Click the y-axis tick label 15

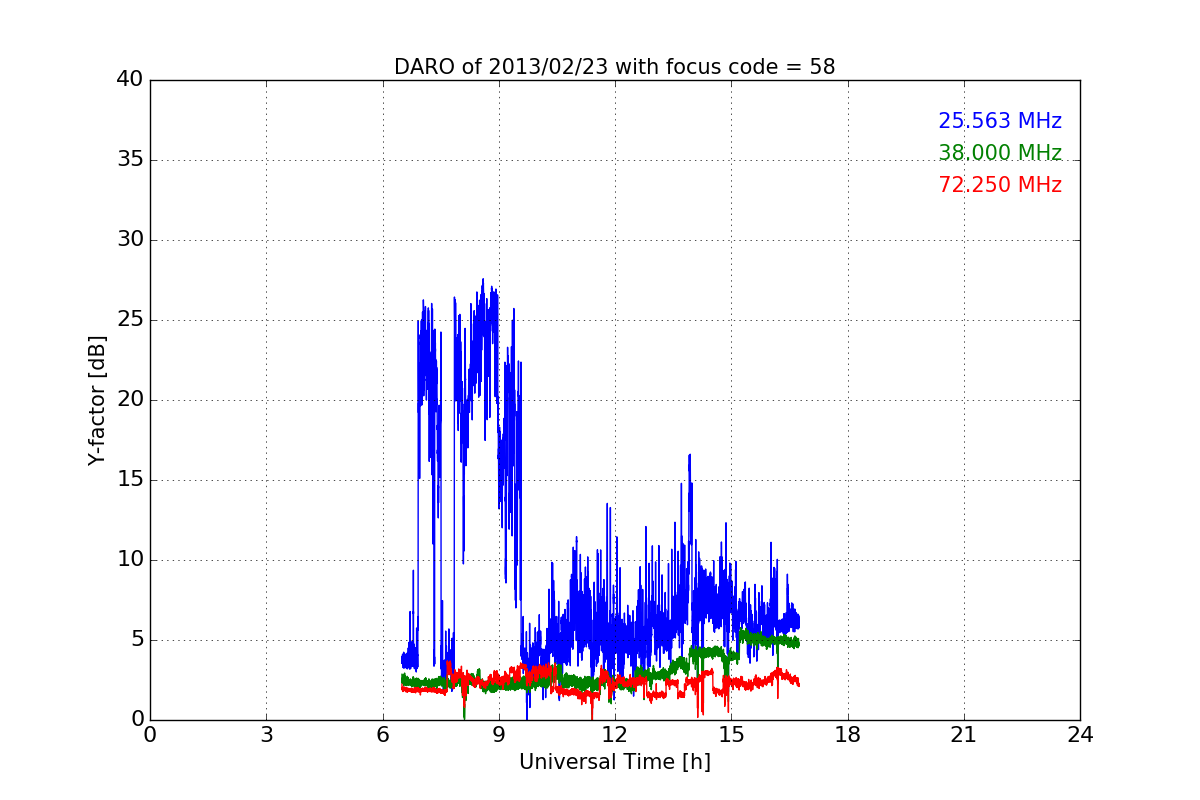point(130,480)
